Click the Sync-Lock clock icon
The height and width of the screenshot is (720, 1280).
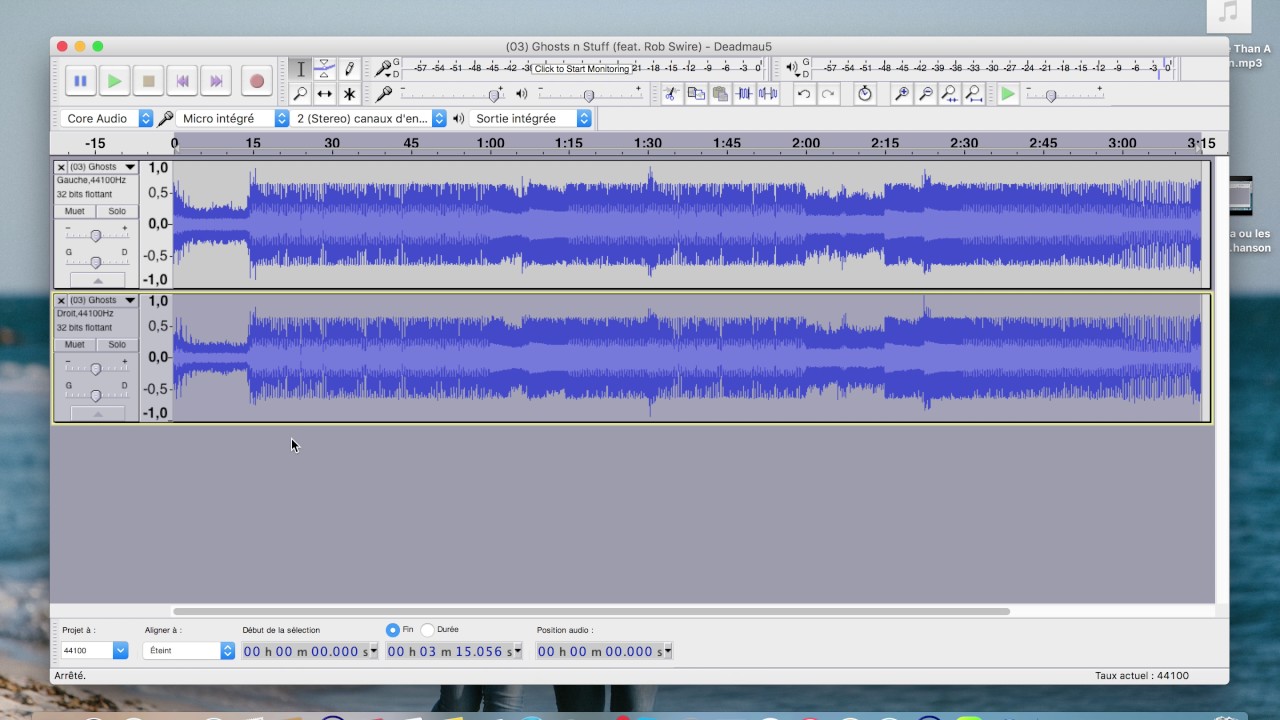865,94
